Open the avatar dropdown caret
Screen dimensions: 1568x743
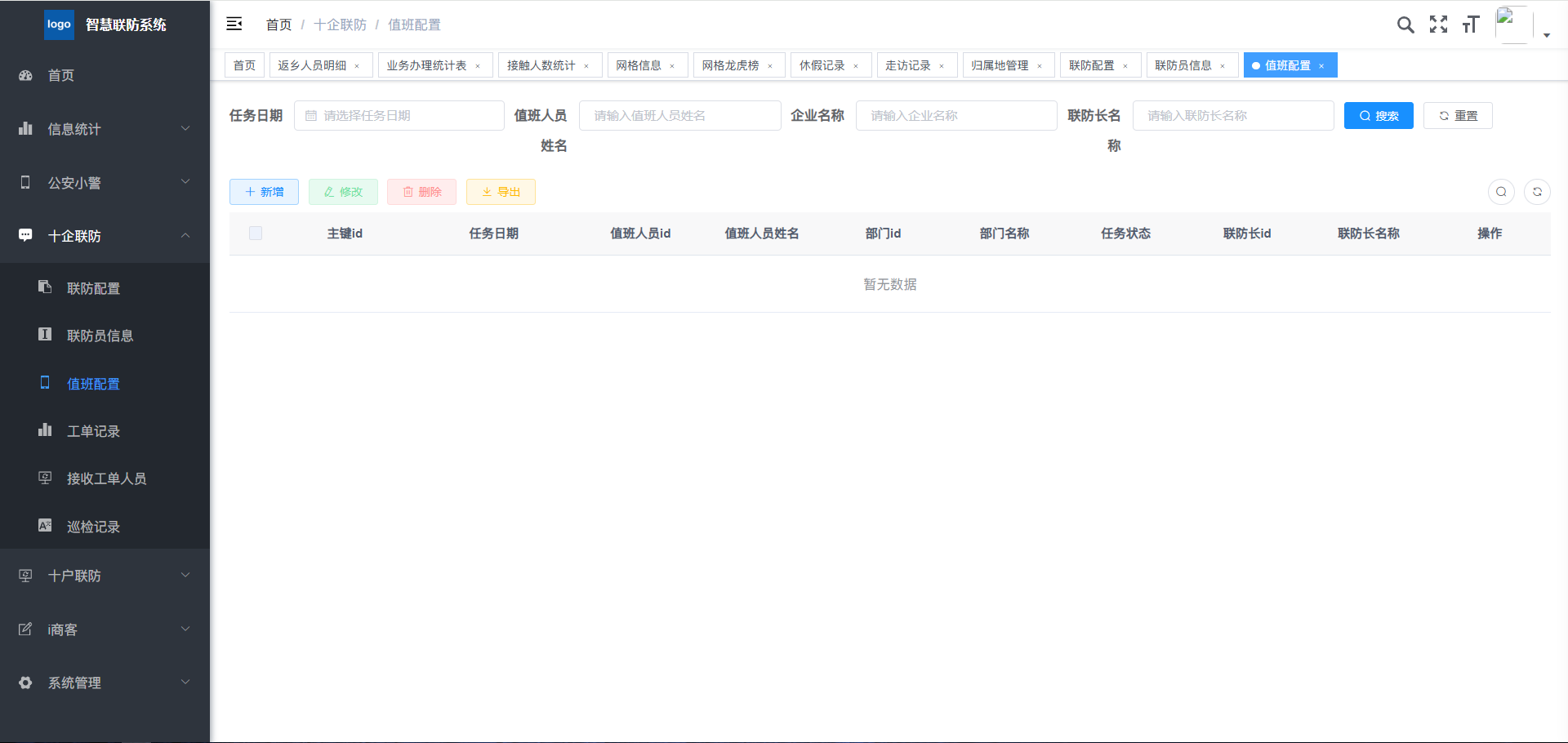[1546, 35]
